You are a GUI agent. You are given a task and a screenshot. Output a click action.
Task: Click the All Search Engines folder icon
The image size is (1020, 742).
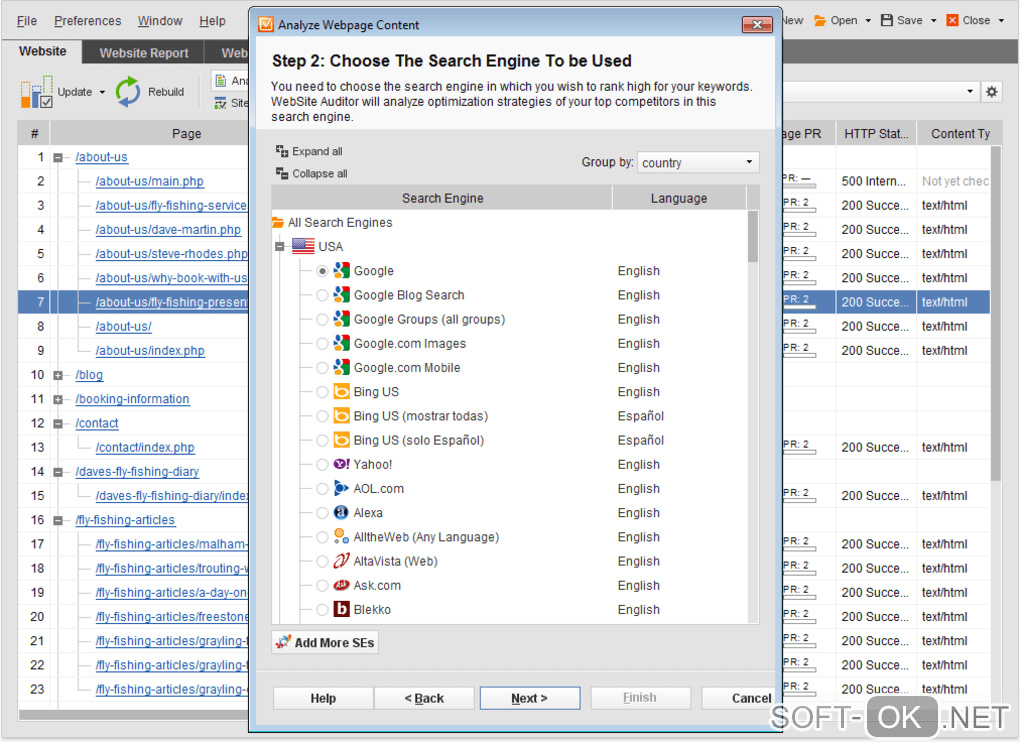click(278, 222)
